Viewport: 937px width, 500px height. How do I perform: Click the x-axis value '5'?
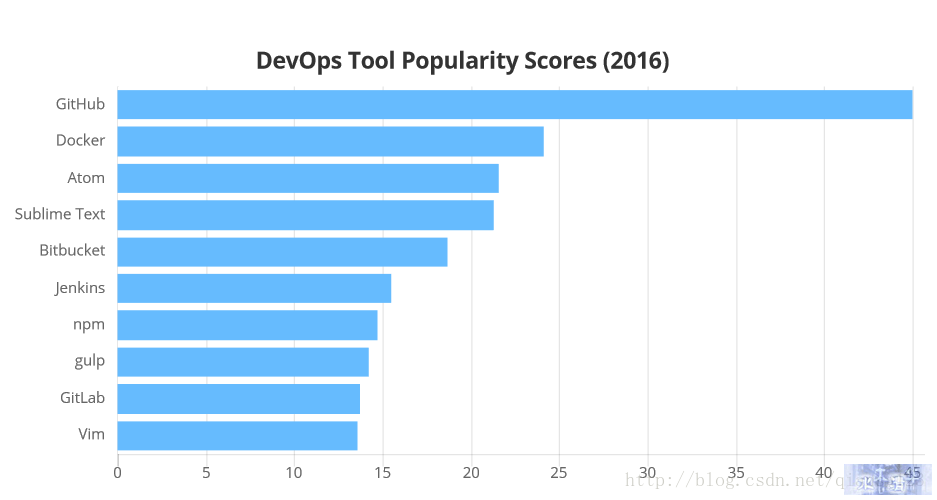pos(206,473)
